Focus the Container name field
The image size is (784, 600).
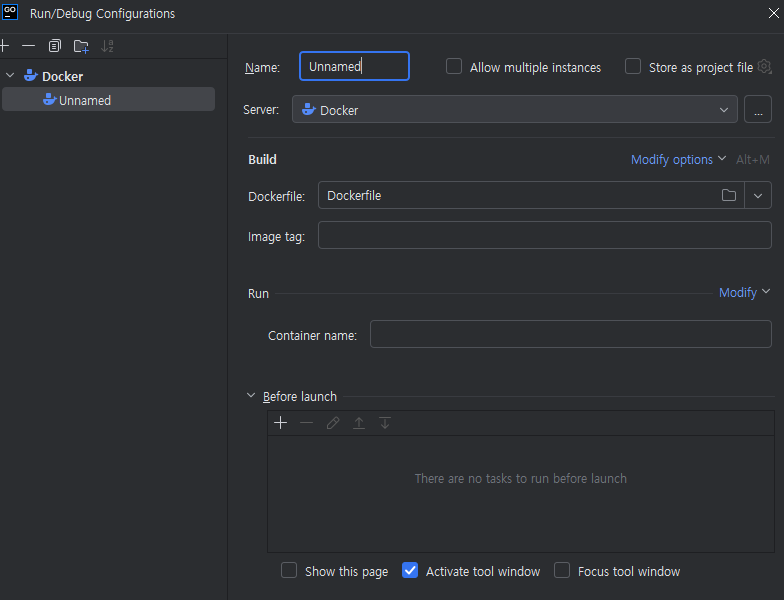tap(570, 334)
